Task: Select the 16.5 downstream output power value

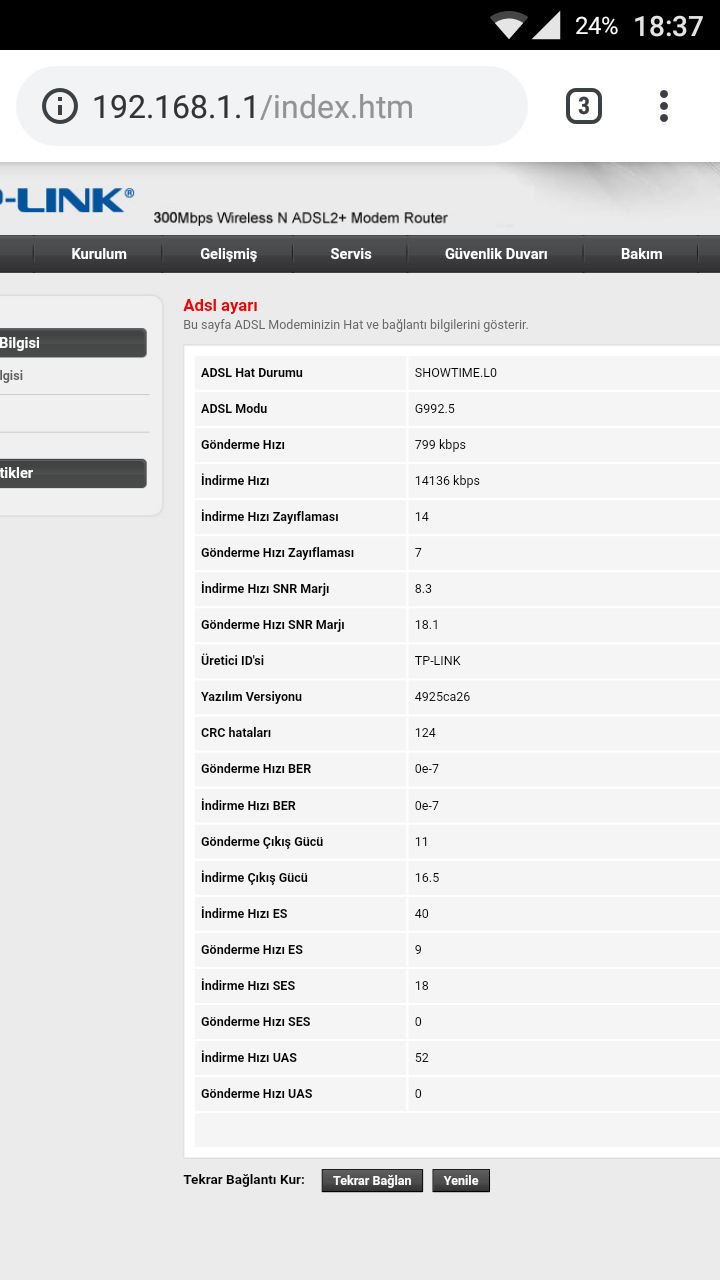Action: pyautogui.click(x=427, y=878)
